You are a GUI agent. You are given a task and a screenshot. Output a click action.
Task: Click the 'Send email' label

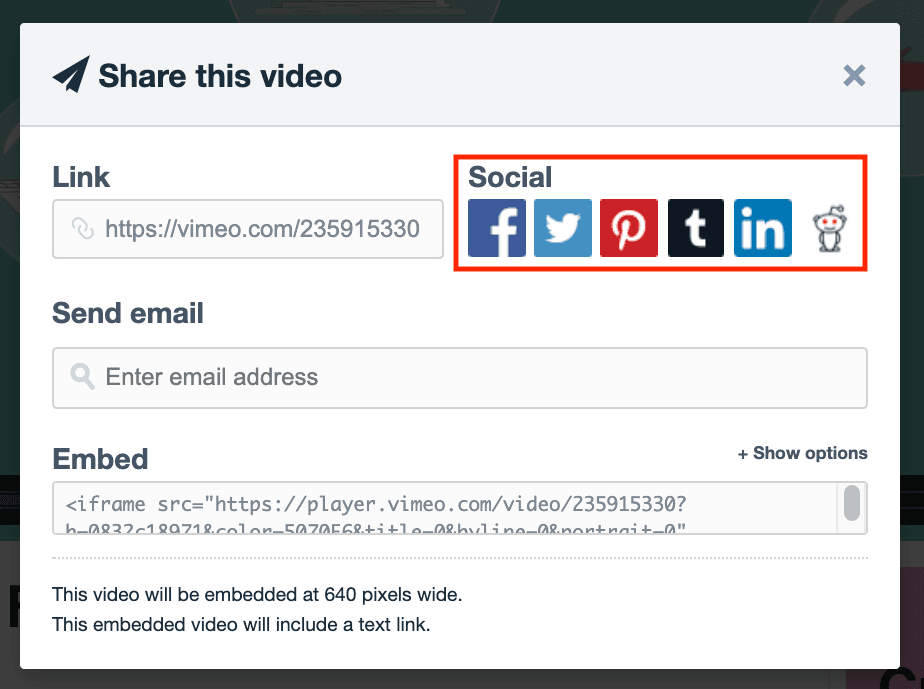(x=128, y=313)
